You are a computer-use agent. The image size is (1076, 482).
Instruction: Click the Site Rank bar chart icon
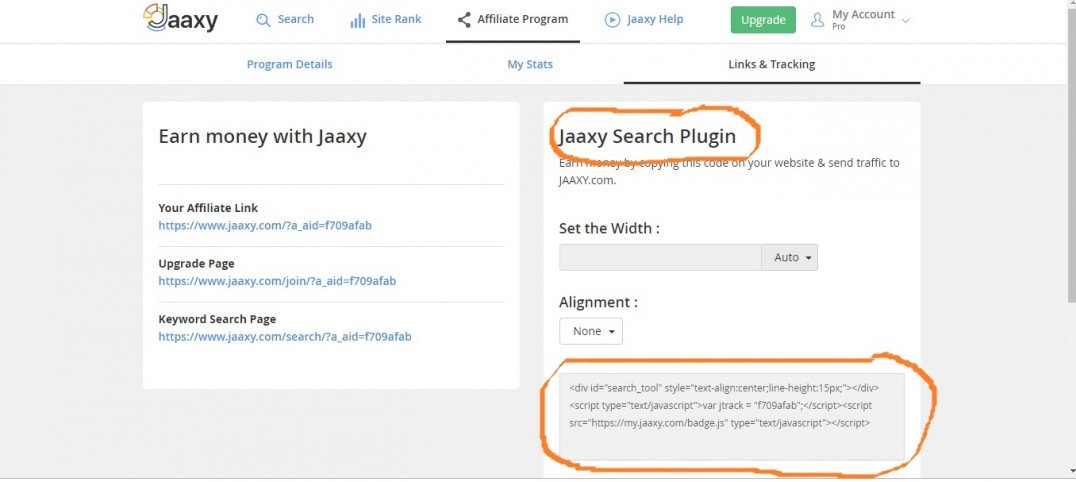click(358, 20)
